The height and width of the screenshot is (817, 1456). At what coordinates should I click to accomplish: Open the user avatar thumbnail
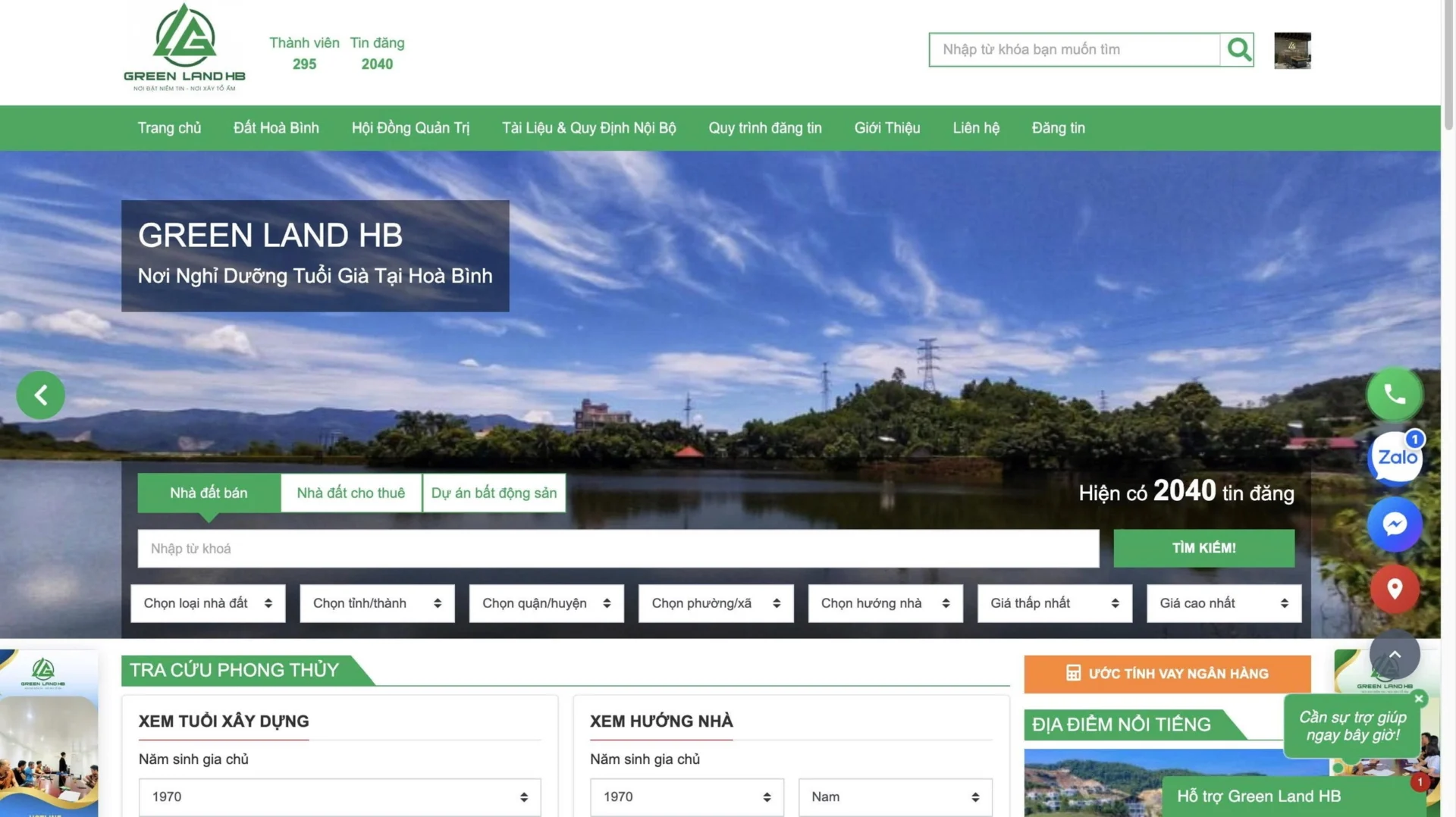click(1292, 50)
